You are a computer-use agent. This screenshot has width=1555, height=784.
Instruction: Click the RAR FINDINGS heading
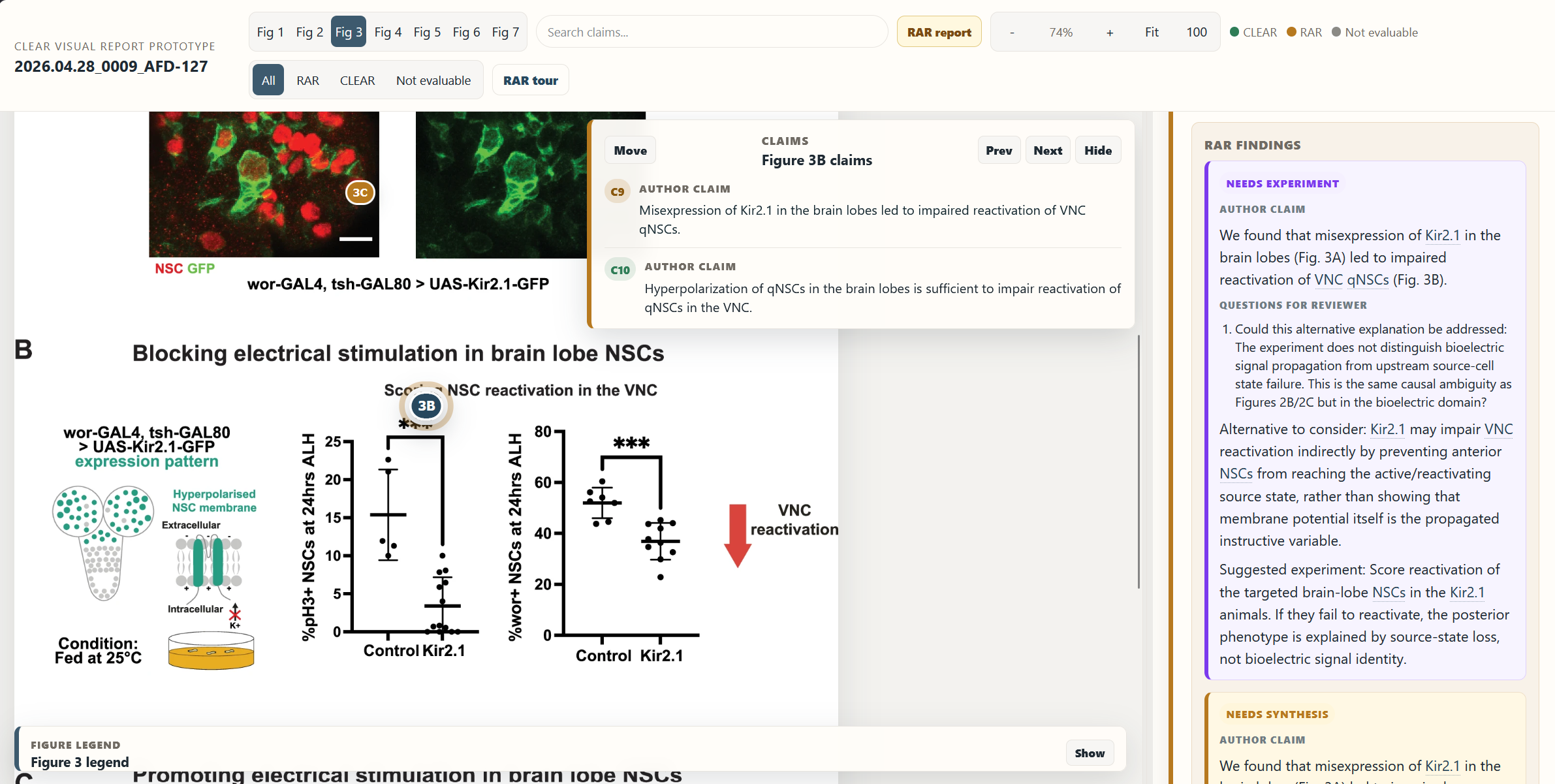tap(1252, 145)
